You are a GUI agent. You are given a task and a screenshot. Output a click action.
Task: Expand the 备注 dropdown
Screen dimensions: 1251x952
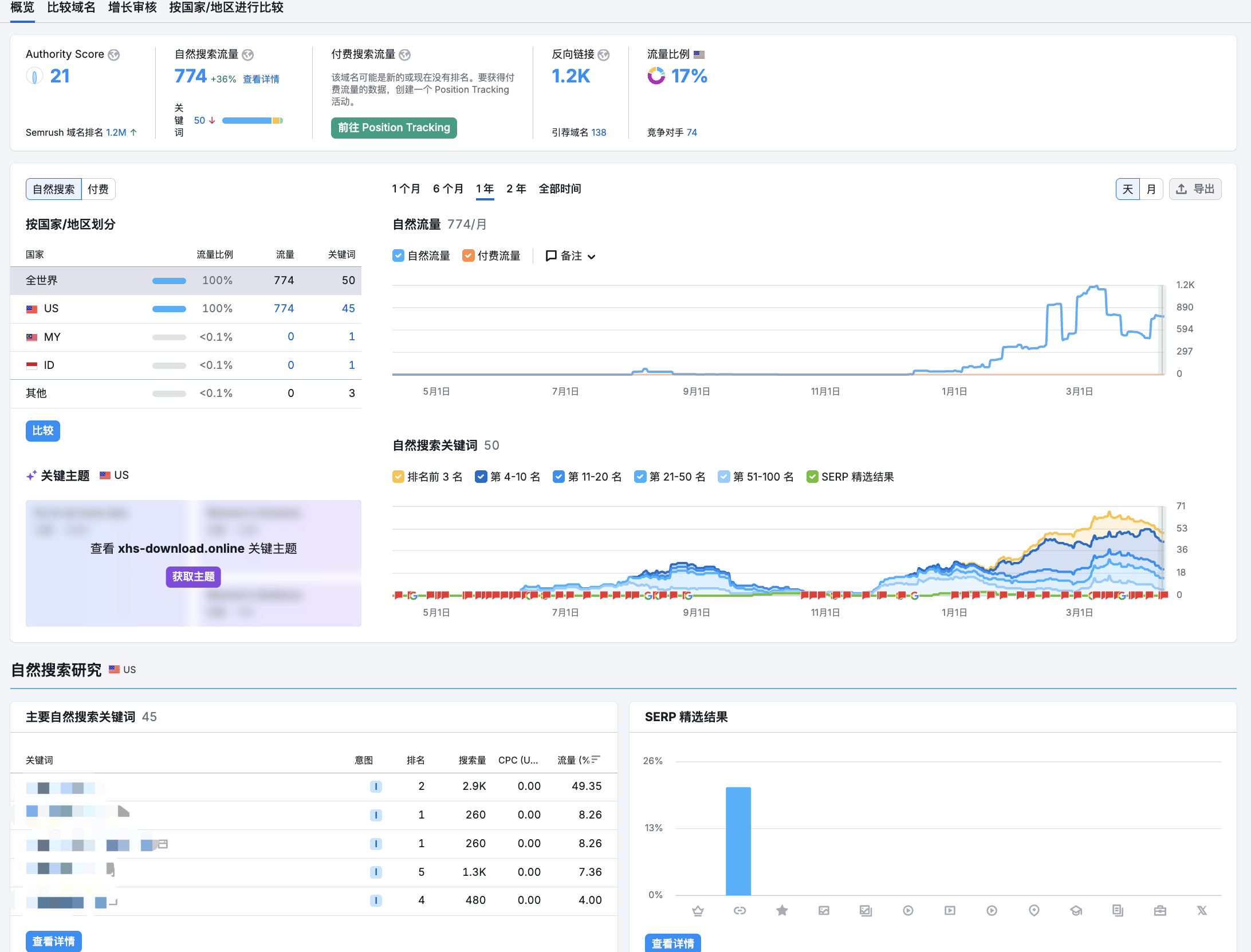coord(571,256)
